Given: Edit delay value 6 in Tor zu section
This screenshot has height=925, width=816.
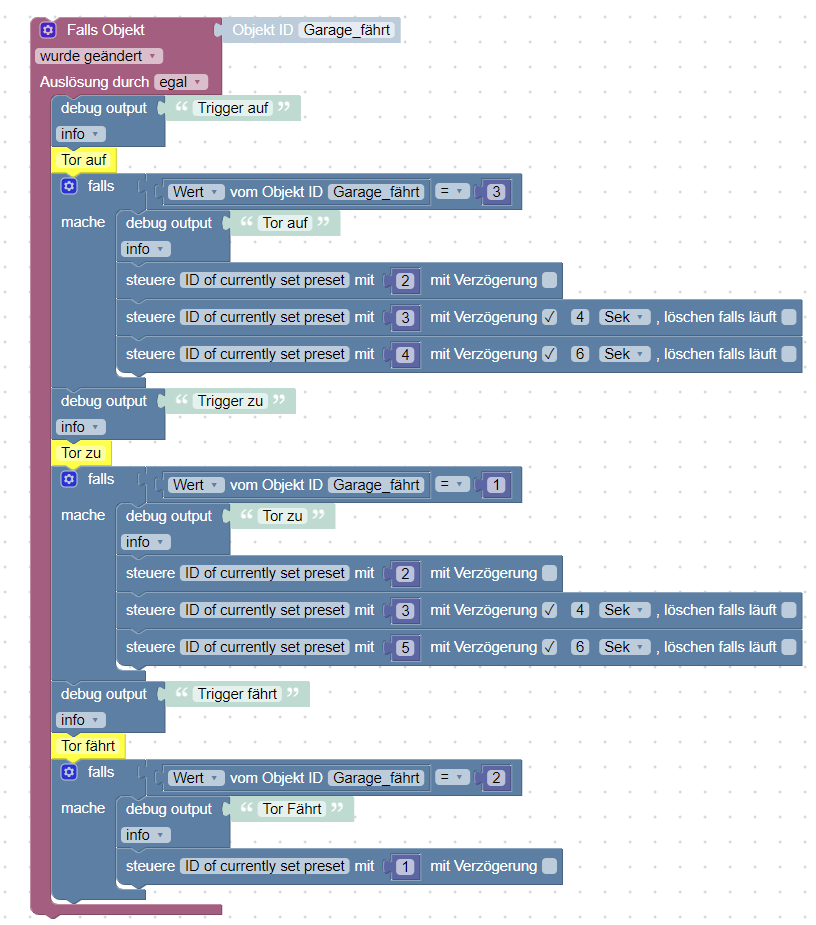Looking at the screenshot, I should 580,647.
